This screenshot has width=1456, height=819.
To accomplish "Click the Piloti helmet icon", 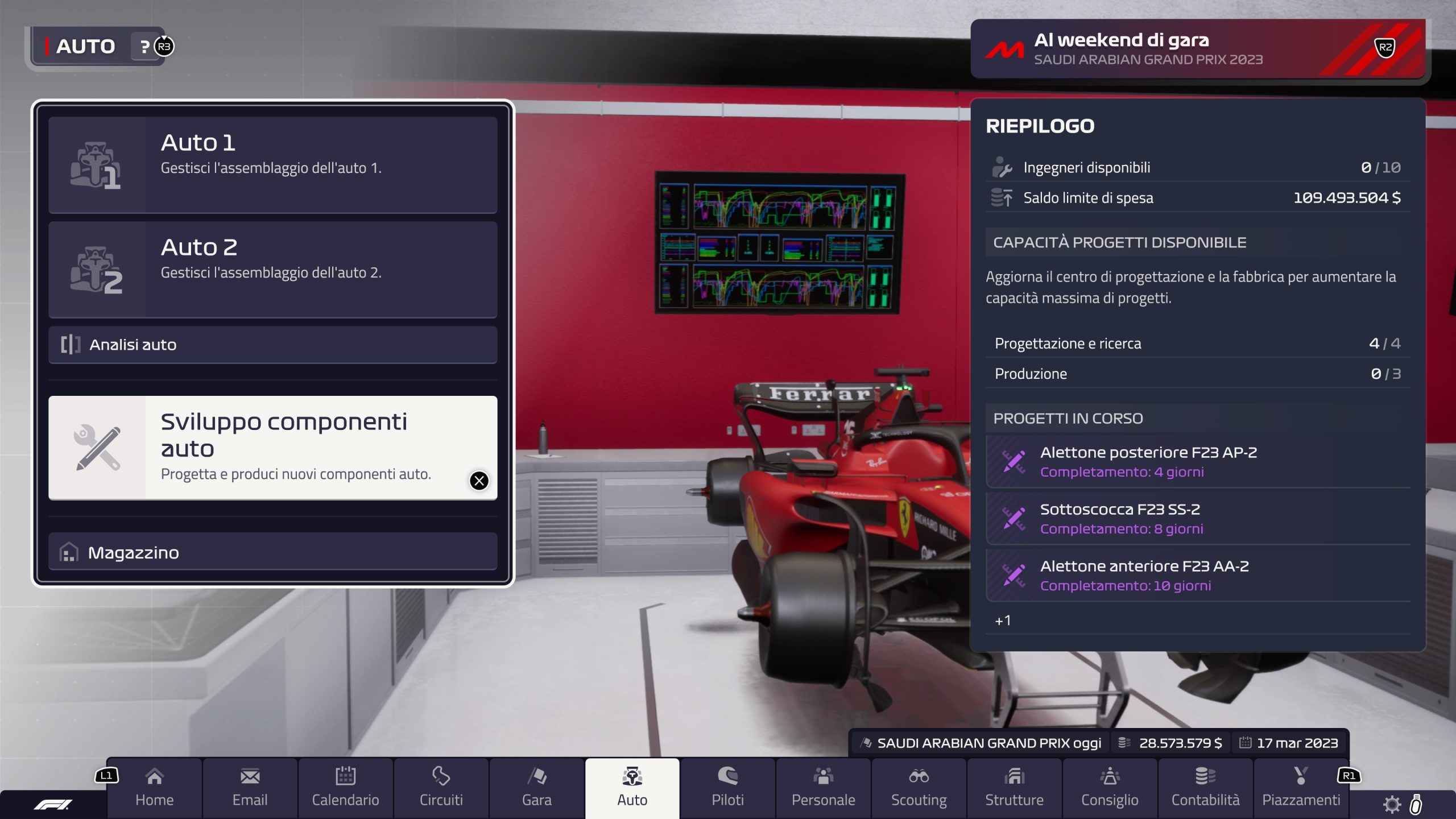I will tap(727, 776).
